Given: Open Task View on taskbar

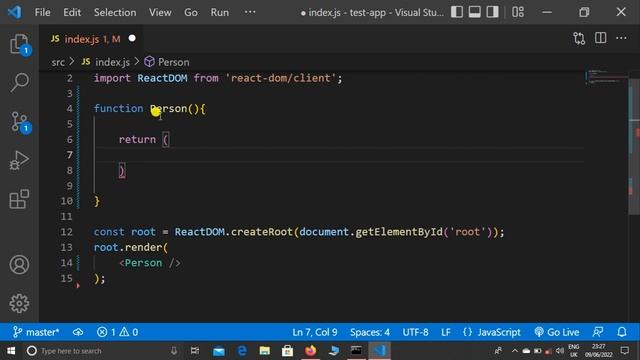Looking at the screenshot, I should (195, 351).
